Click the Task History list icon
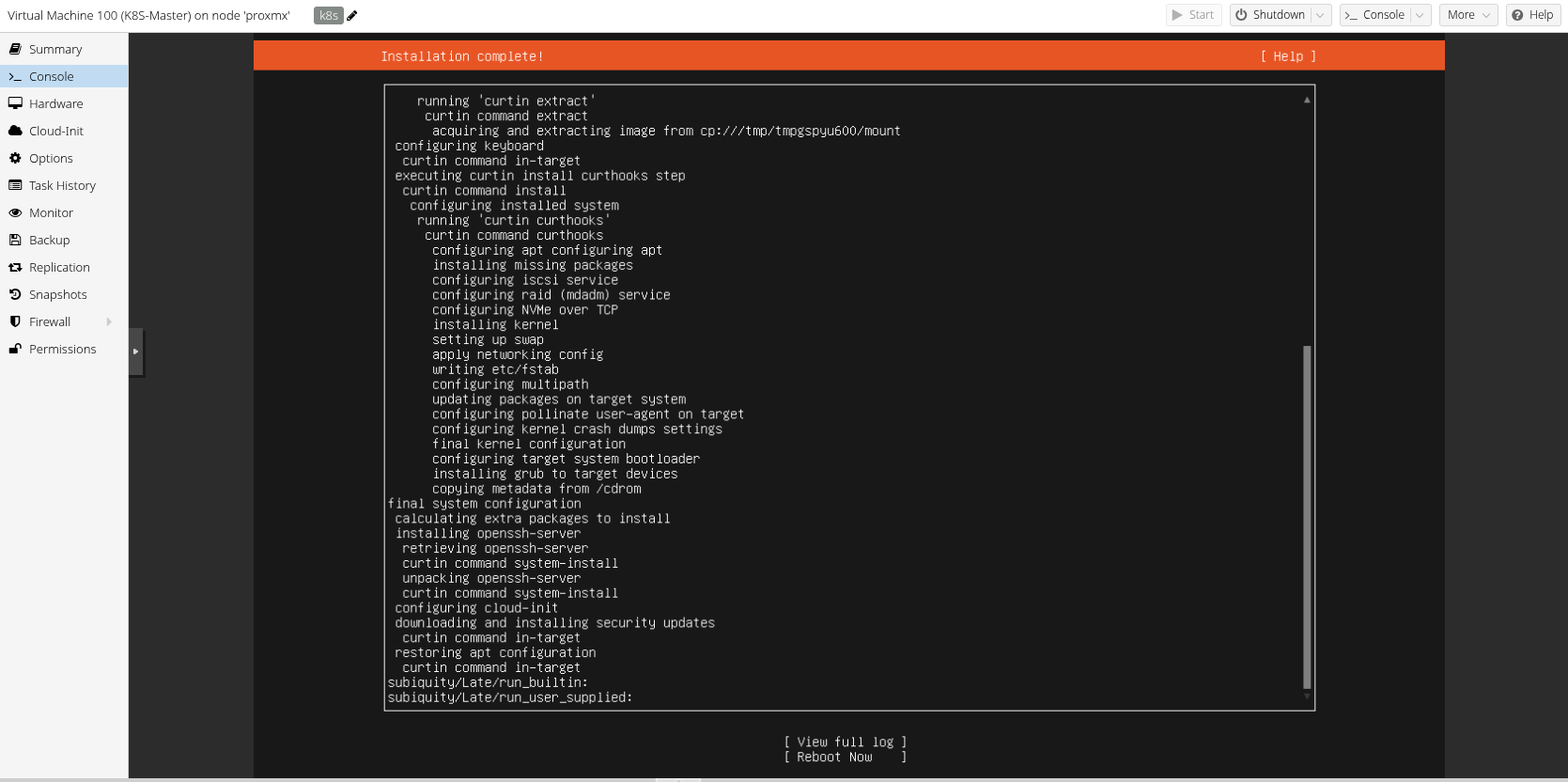Image resolution: width=1568 pixels, height=782 pixels. [x=15, y=185]
